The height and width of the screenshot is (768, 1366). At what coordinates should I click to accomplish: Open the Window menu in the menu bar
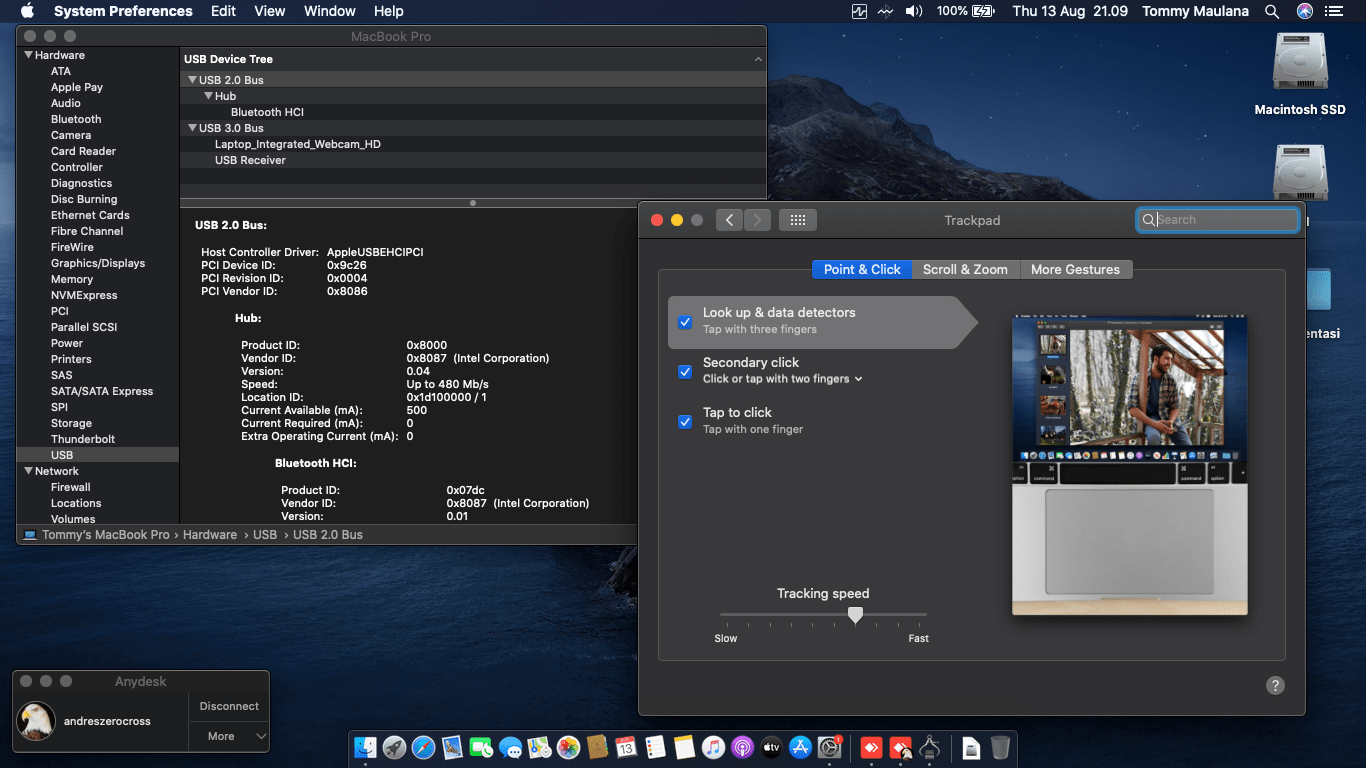tap(329, 11)
